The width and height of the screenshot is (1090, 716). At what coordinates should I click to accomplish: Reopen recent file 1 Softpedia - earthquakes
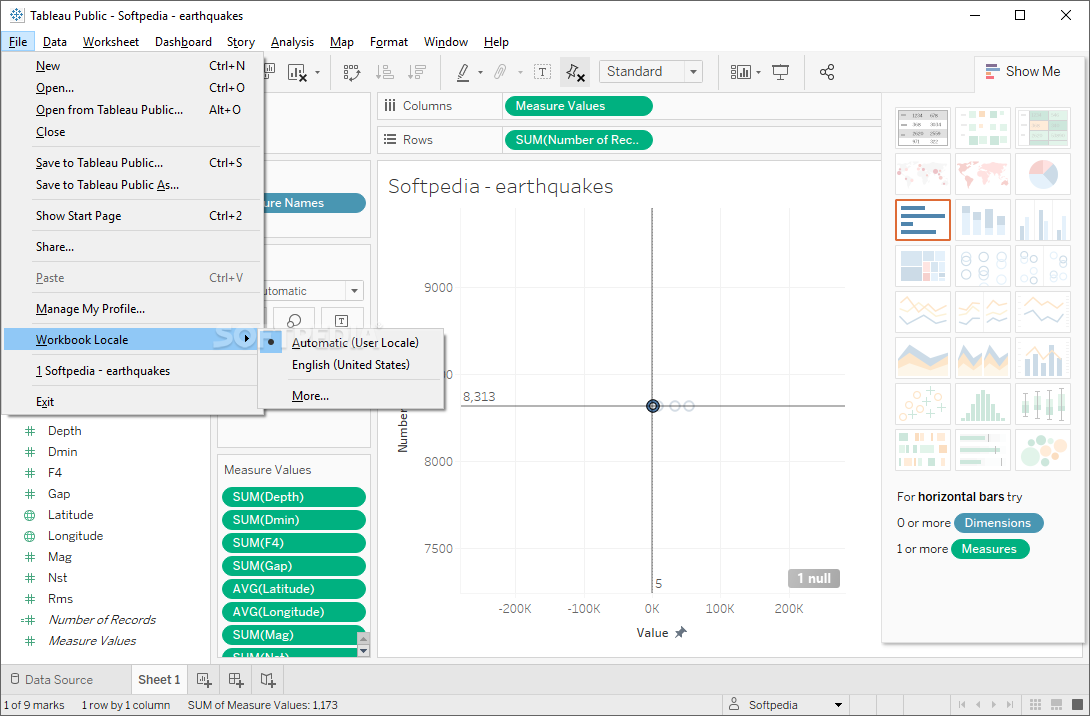pyautogui.click(x=132, y=371)
